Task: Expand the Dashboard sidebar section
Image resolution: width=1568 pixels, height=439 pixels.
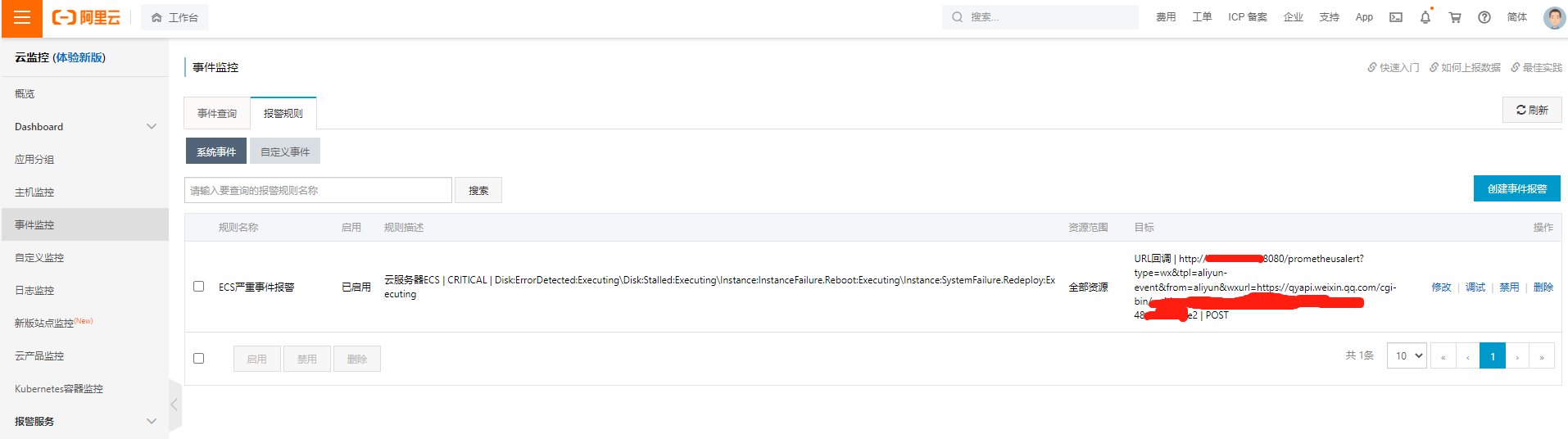Action: tap(84, 127)
